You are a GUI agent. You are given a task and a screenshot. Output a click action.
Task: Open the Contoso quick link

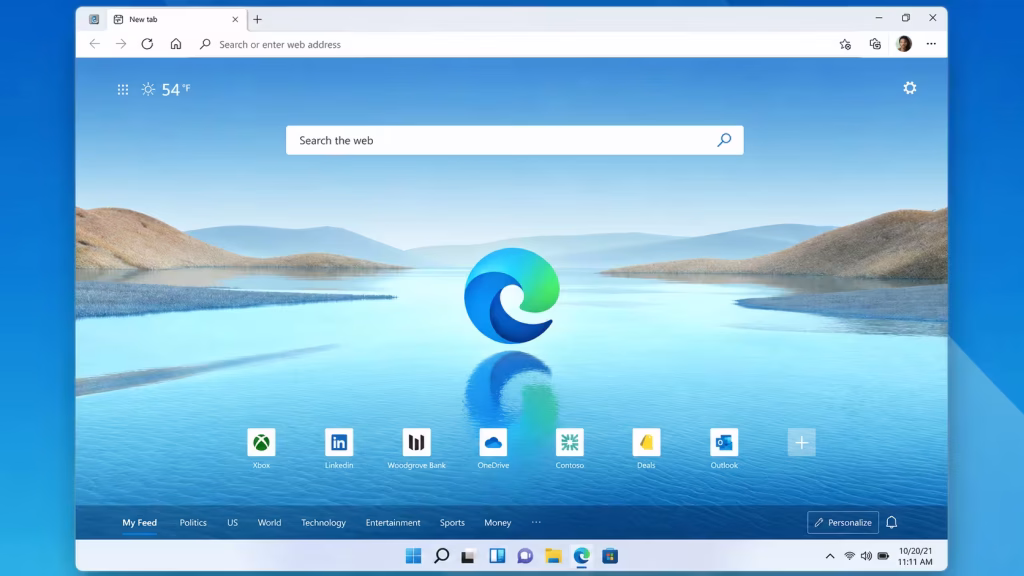569,449
